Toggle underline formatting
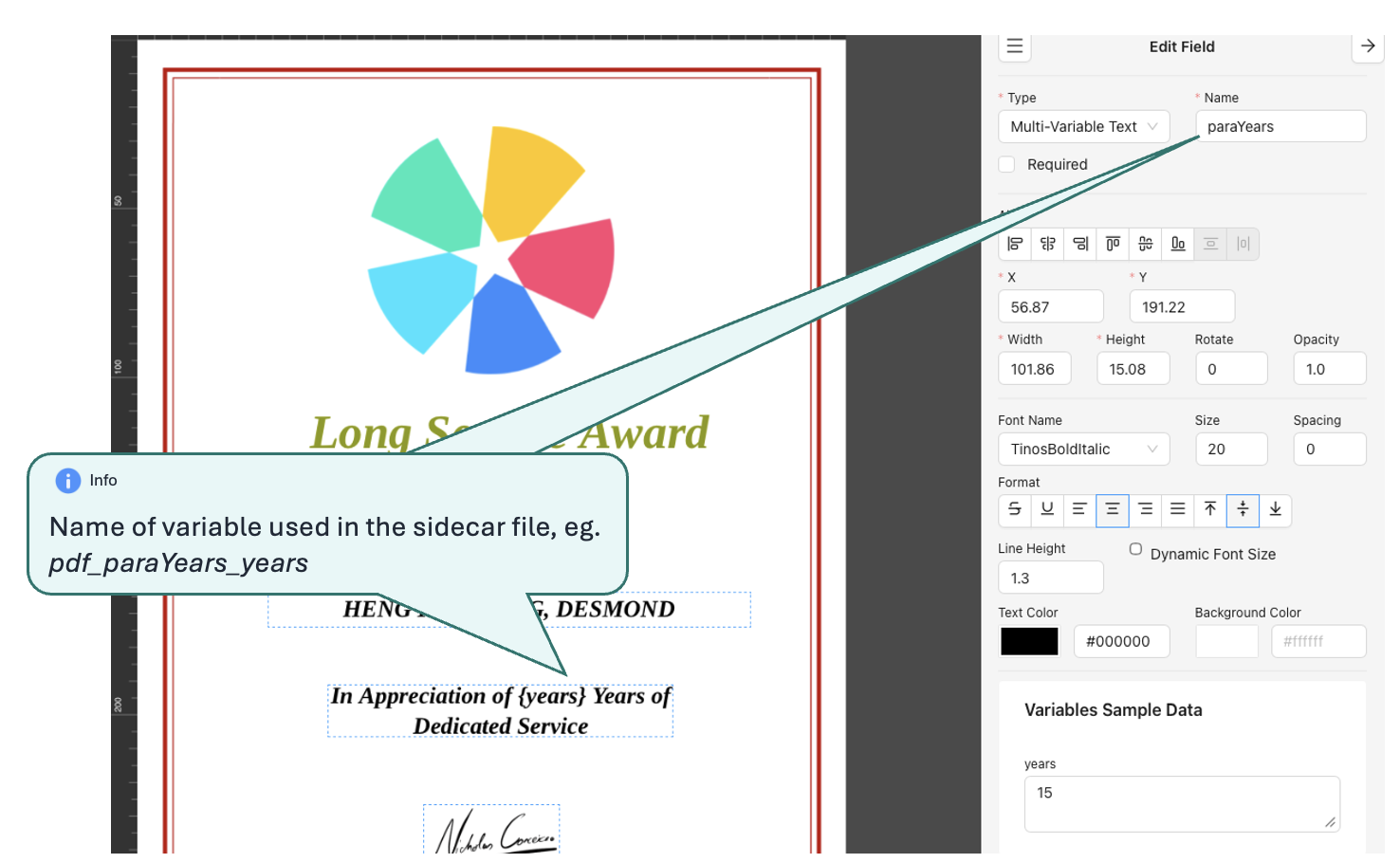The image size is (1400, 863). [x=1047, y=509]
